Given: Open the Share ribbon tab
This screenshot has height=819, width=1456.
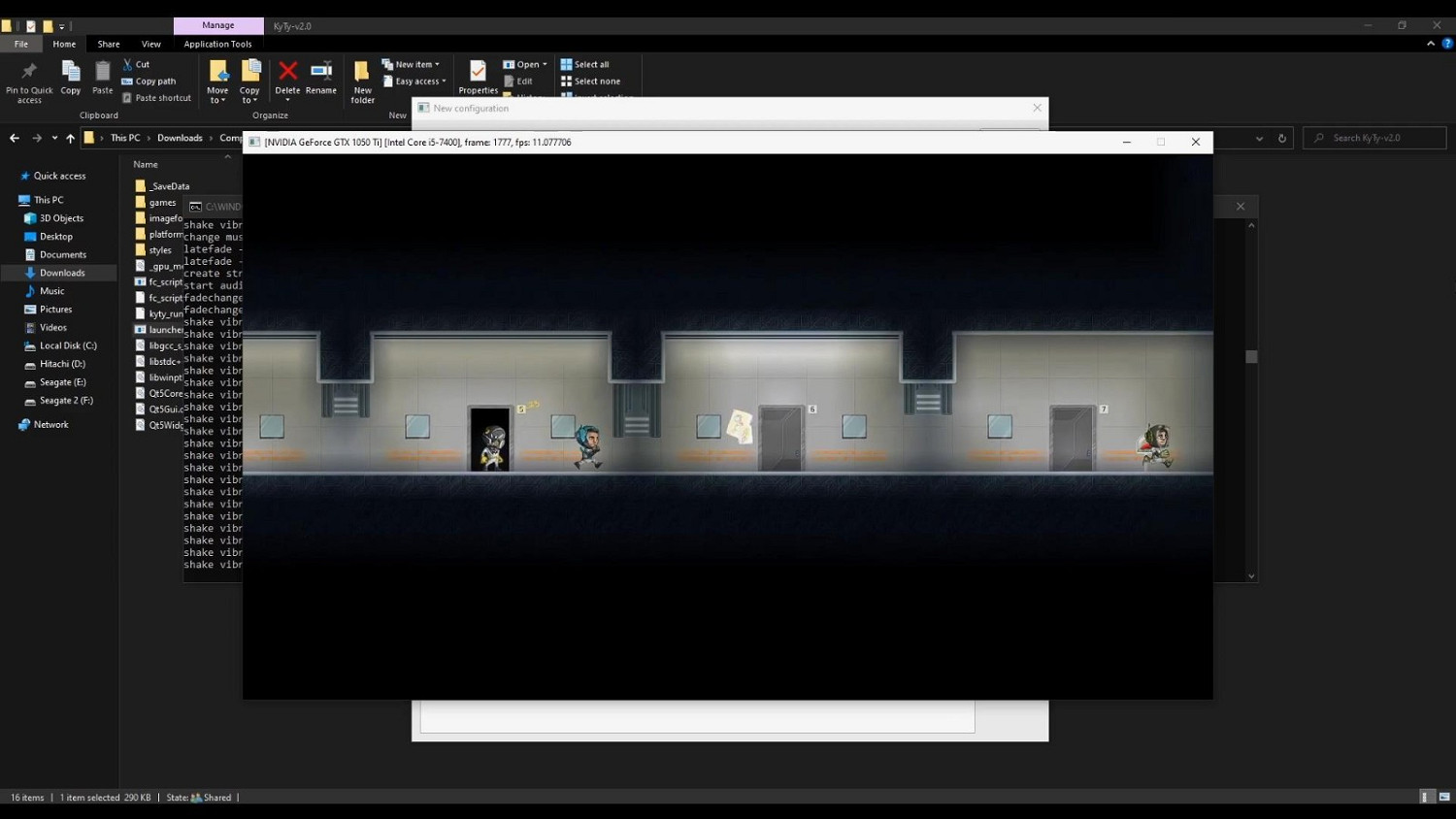Looking at the screenshot, I should click(109, 44).
